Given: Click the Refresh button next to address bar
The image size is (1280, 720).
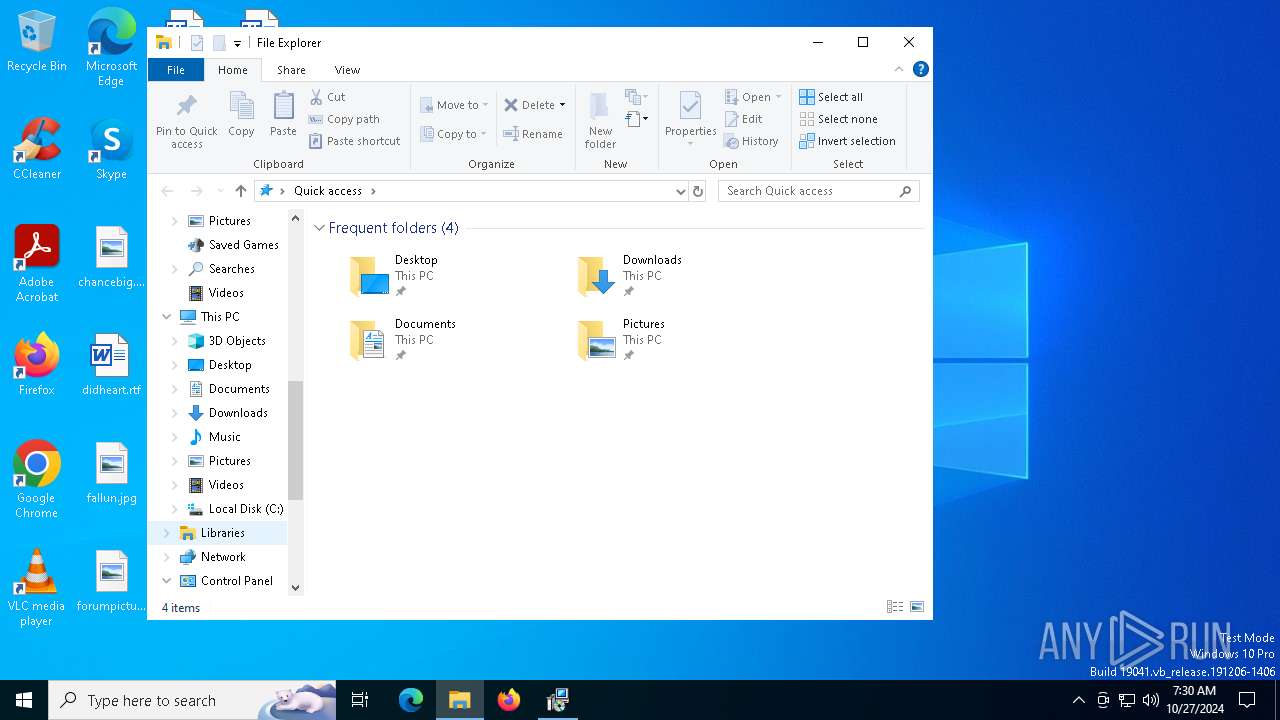Looking at the screenshot, I should click(698, 191).
